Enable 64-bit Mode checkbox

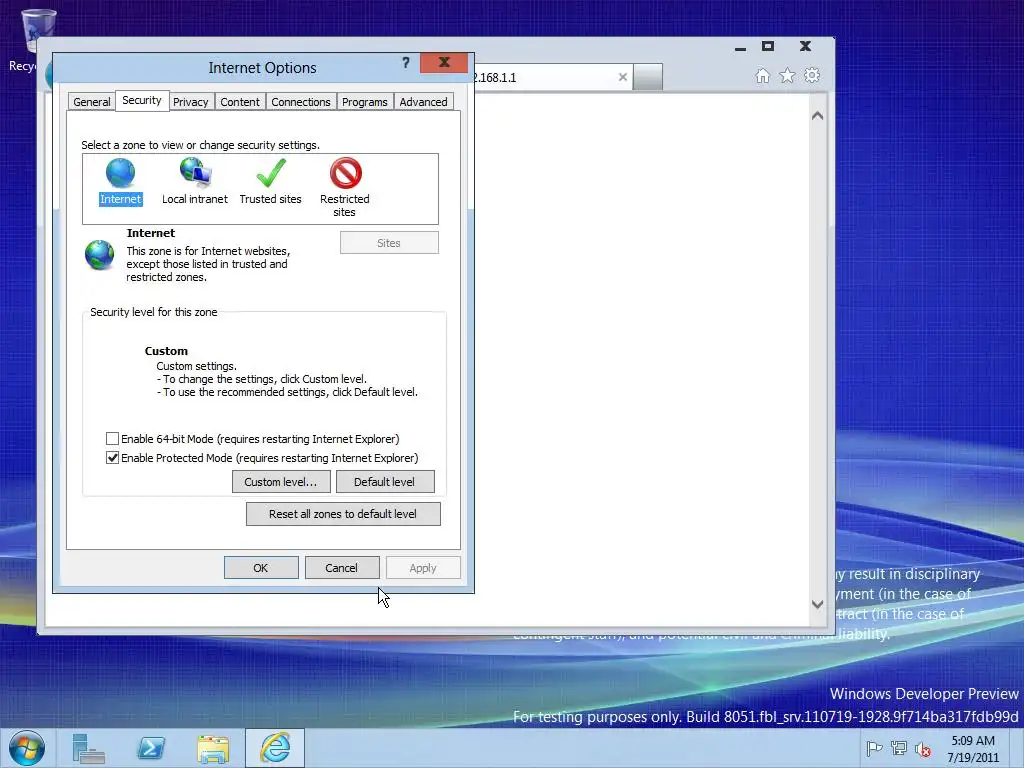[112, 439]
